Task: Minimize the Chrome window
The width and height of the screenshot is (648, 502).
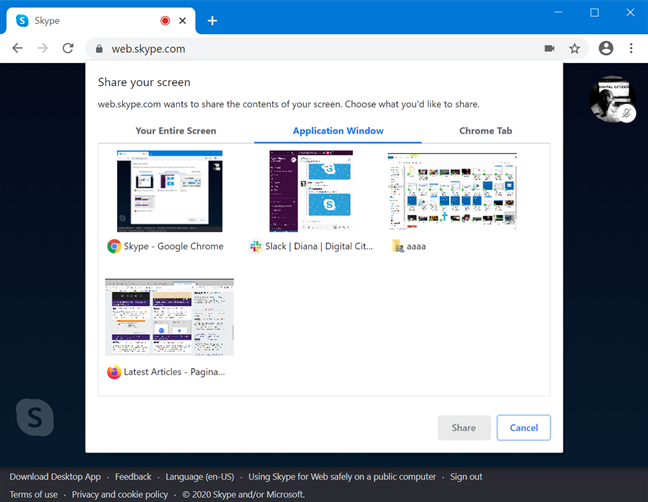Action: (x=558, y=12)
